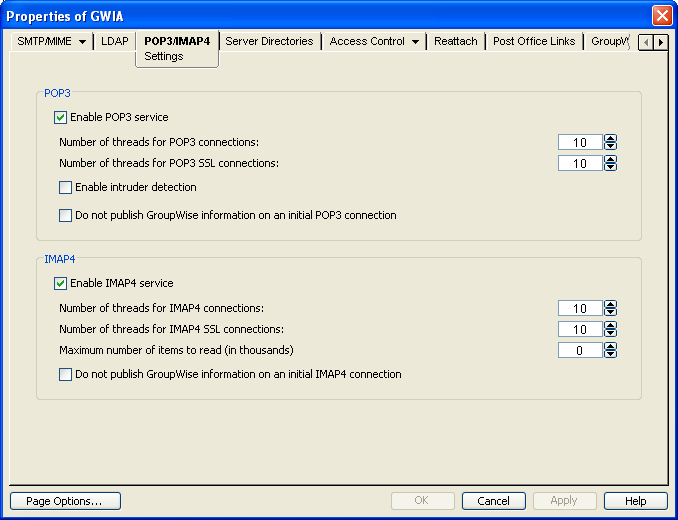678x520 pixels.
Task: Select the Access Control tab label
Action: pyautogui.click(x=367, y=41)
